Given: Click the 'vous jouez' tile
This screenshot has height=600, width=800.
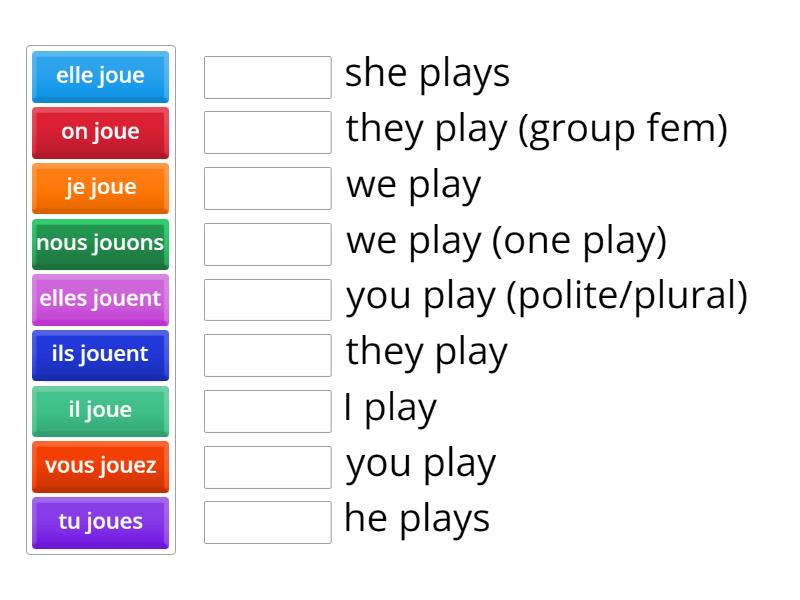Looking at the screenshot, I should pos(100,466).
